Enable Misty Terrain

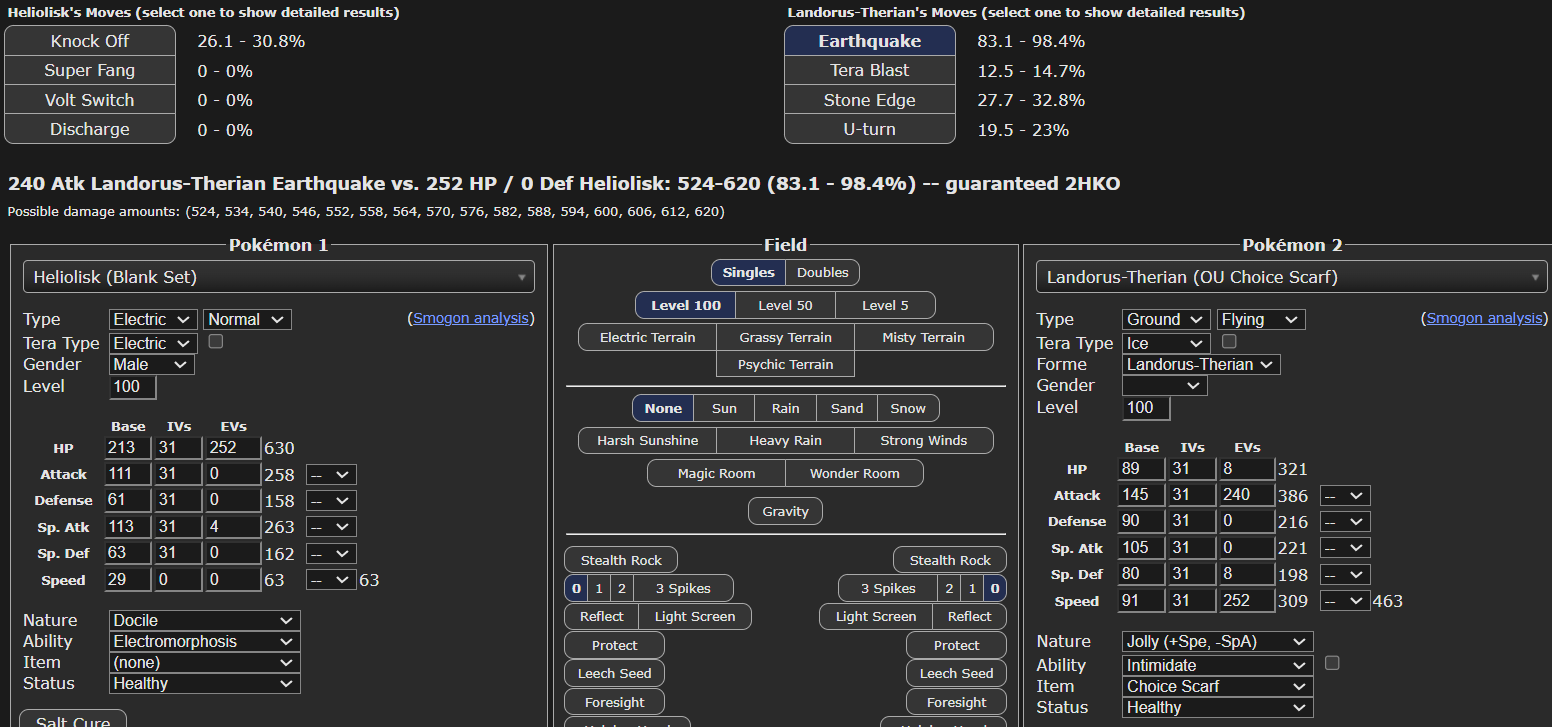click(x=924, y=337)
